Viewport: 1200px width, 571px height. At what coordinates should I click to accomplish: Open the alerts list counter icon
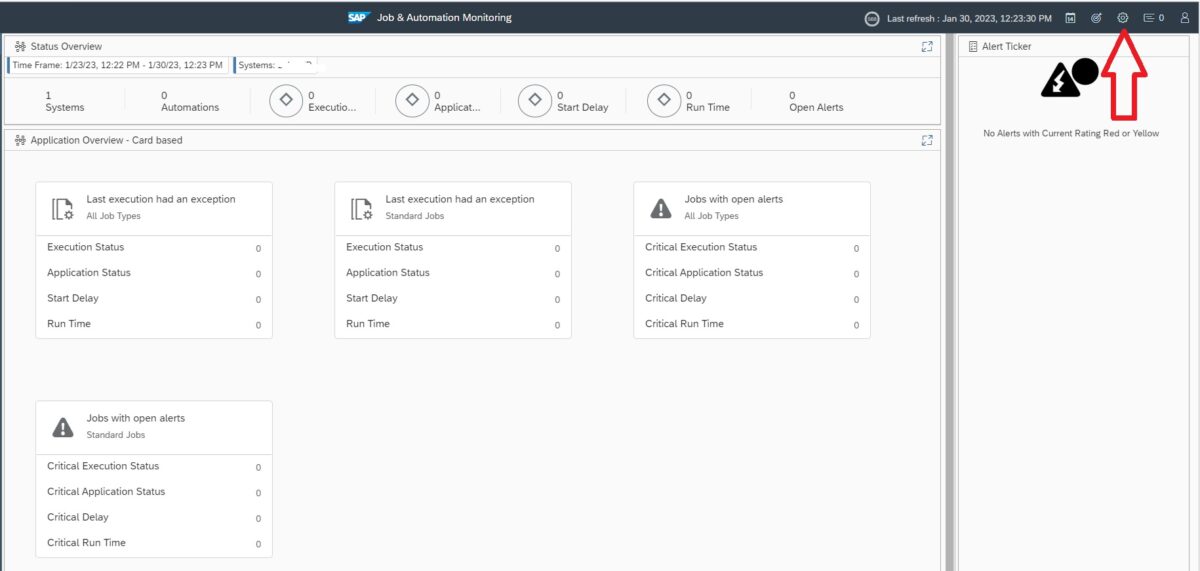pyautogui.click(x=1153, y=18)
